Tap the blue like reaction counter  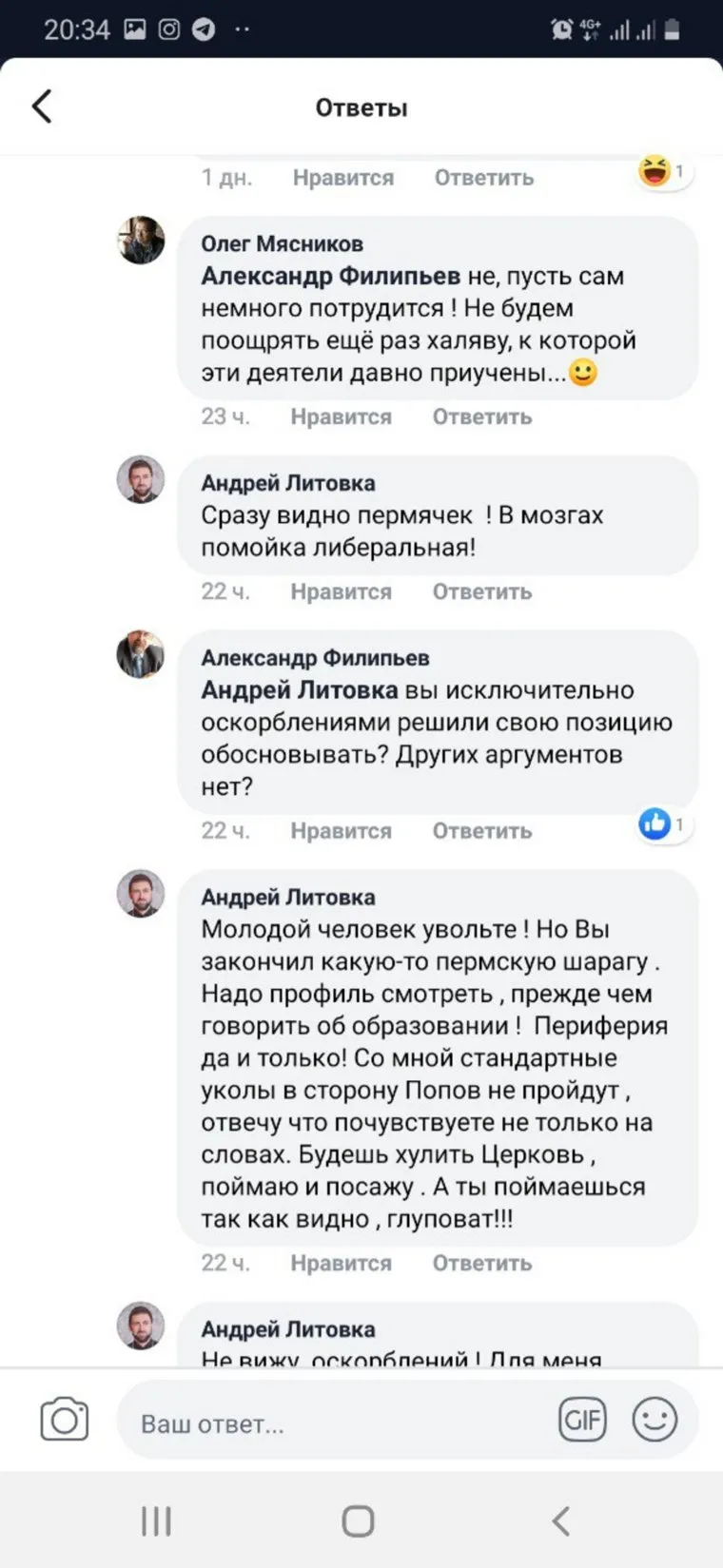point(663,823)
